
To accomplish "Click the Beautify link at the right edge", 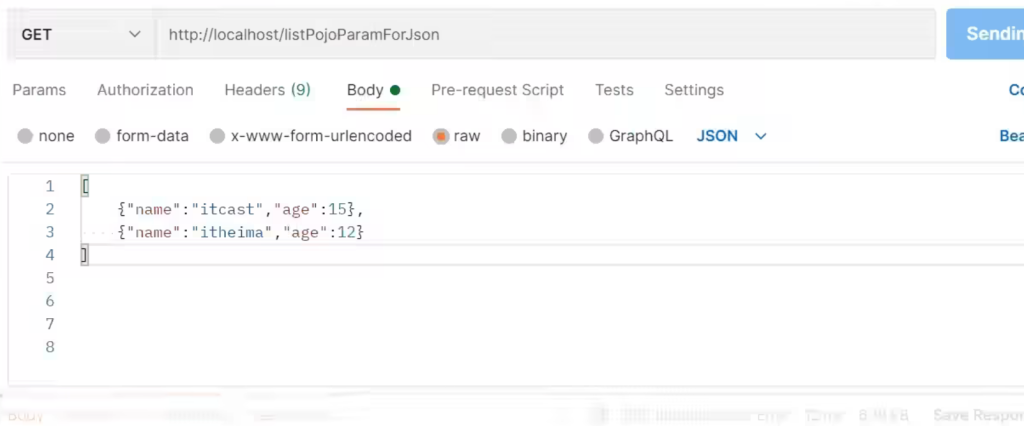I will pyautogui.click(x=1010, y=136).
